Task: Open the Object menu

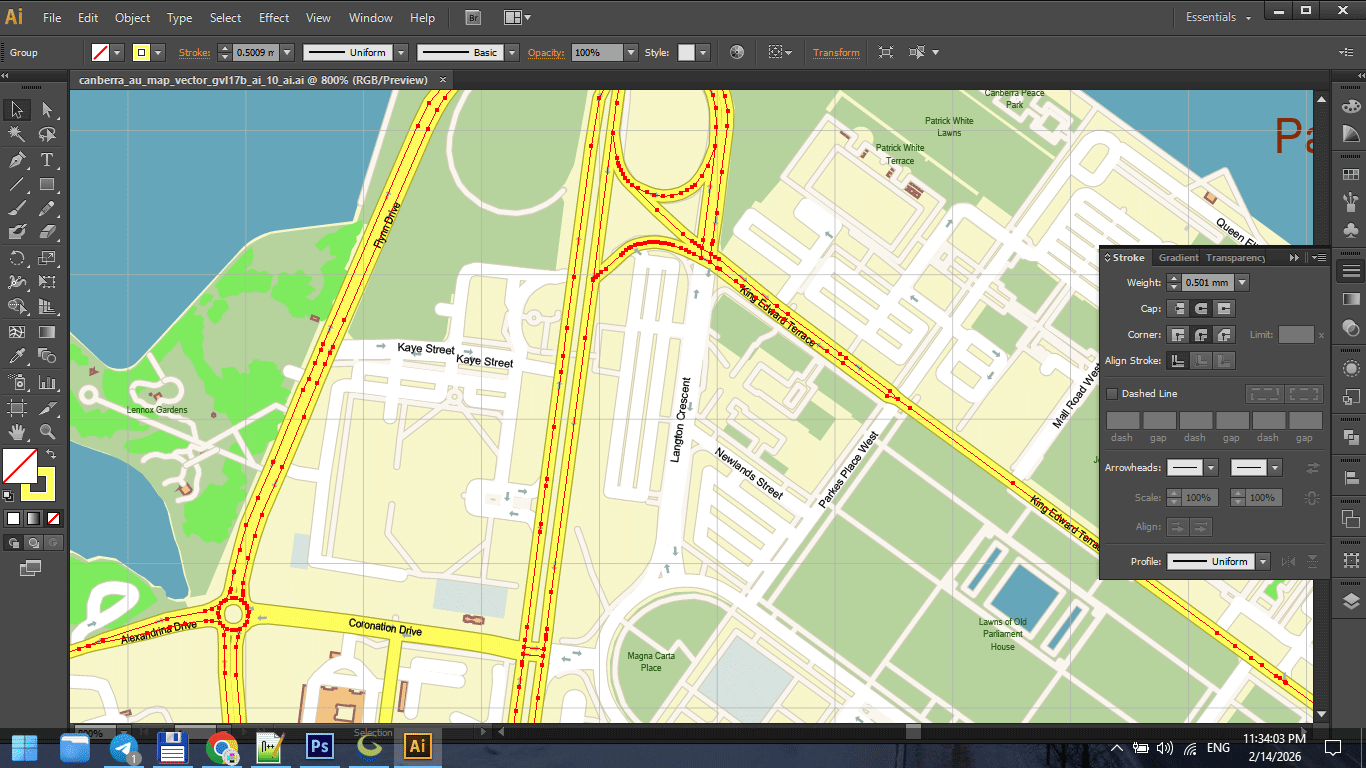Action: click(x=131, y=17)
